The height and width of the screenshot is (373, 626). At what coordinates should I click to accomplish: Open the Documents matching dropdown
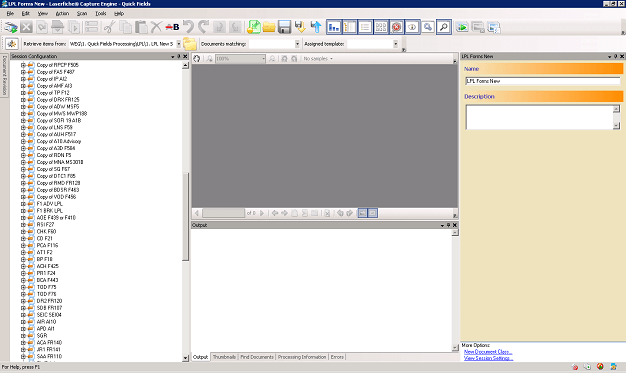[297, 44]
